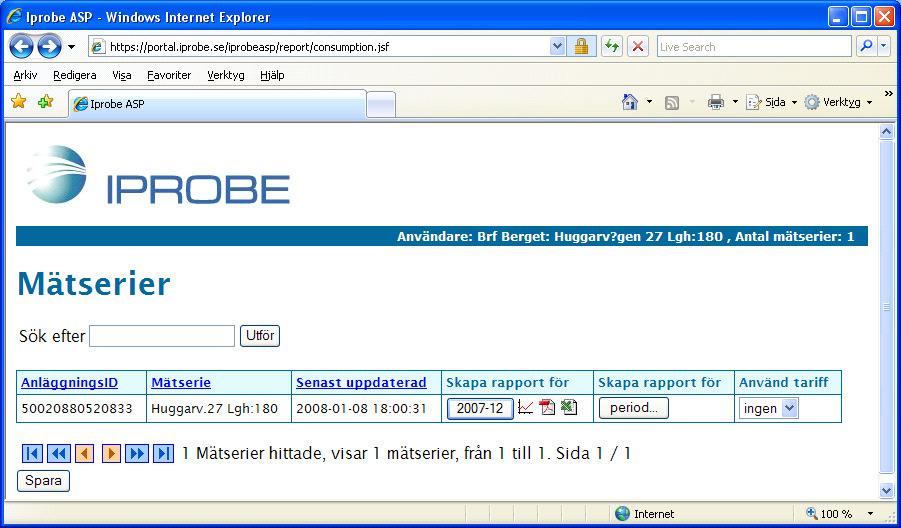The height and width of the screenshot is (528, 901).
Task: Go to the Home page icon
Action: click(630, 102)
